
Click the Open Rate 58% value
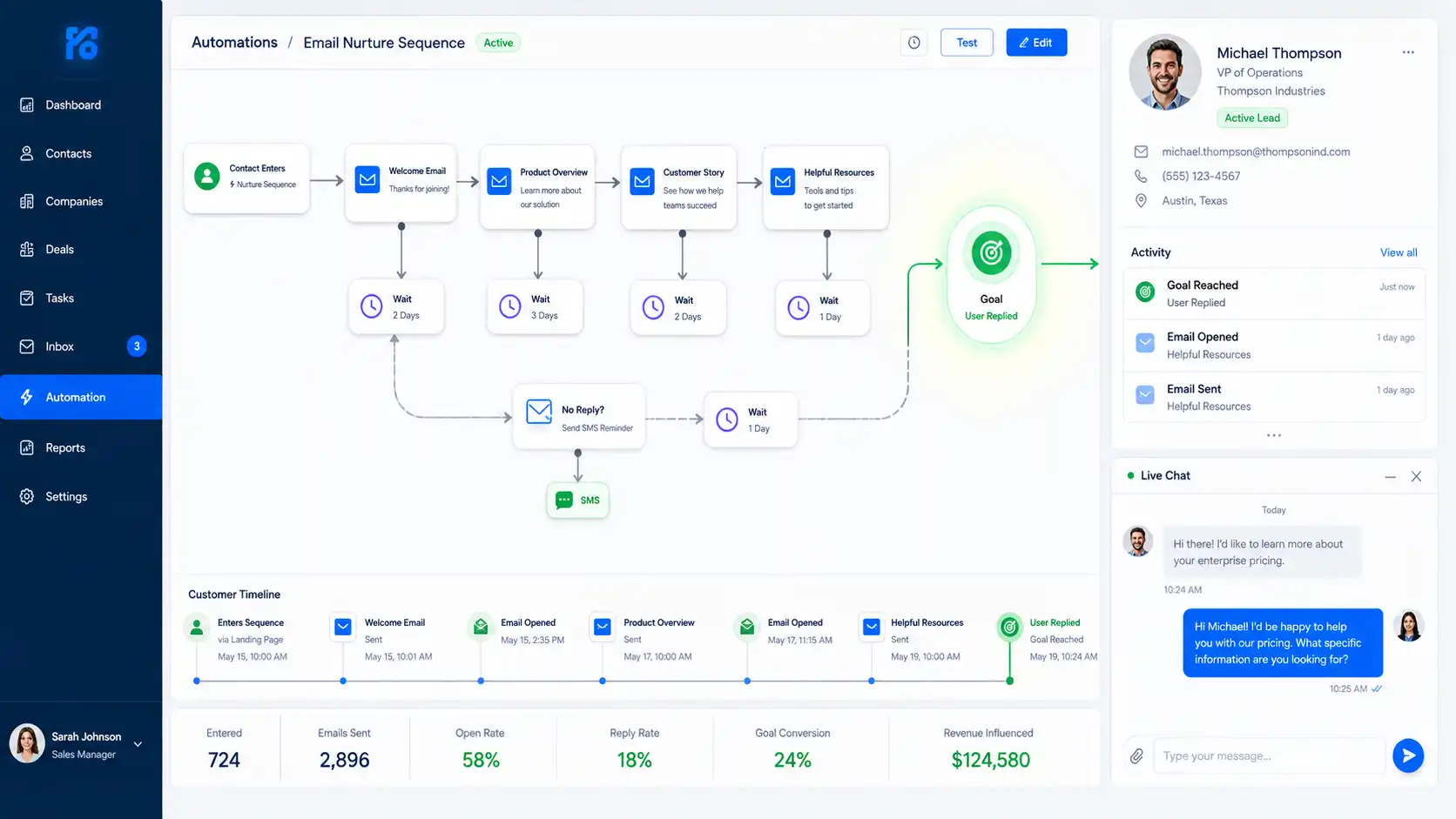(x=481, y=760)
